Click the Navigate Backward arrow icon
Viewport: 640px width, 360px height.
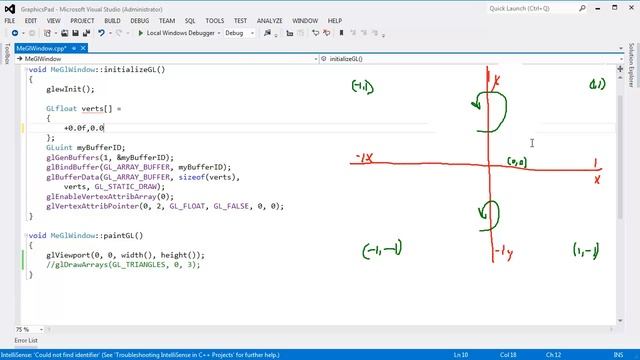pos(15,33)
